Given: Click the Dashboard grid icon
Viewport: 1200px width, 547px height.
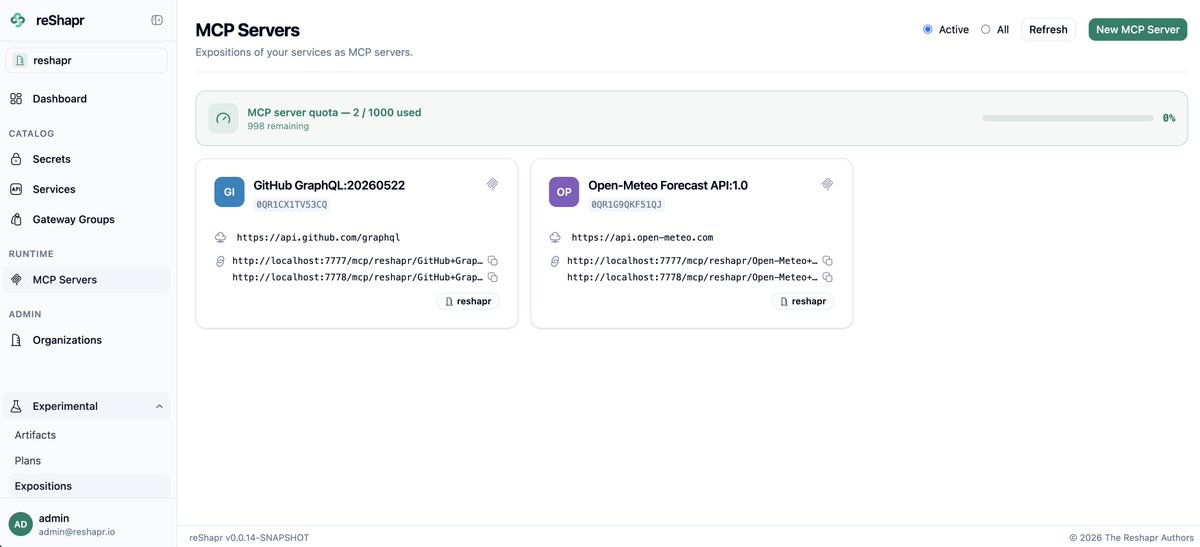Looking at the screenshot, I should pos(16,99).
